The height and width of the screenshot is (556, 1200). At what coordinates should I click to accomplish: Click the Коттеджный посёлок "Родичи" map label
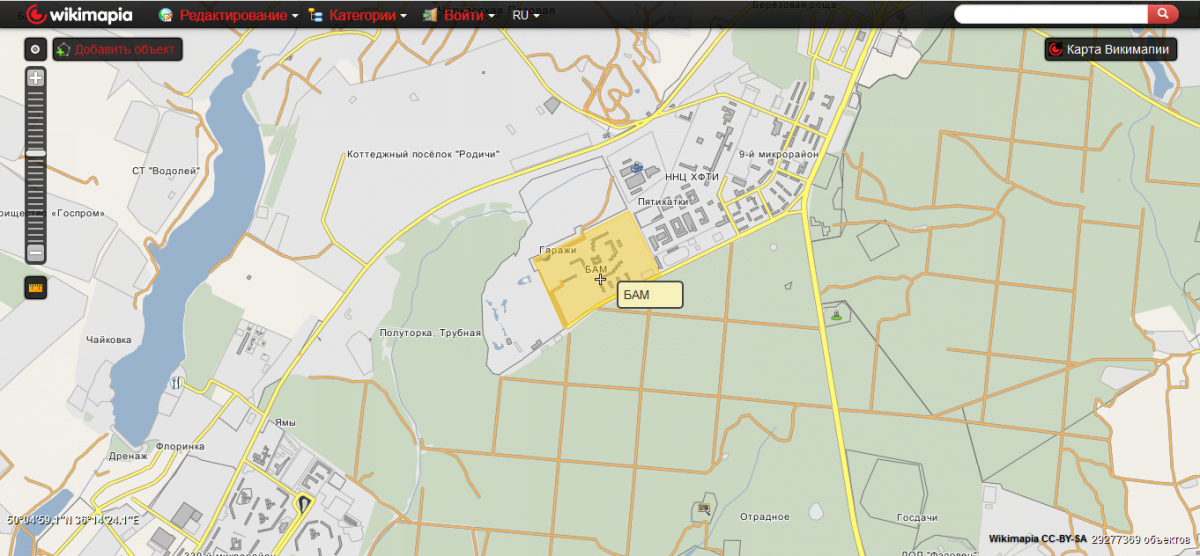(x=422, y=155)
